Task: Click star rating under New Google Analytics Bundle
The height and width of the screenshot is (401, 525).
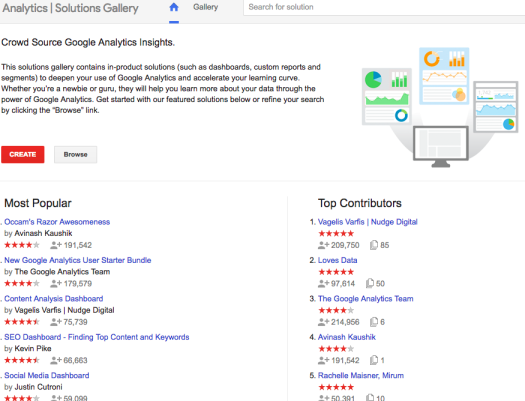Action: tap(22, 284)
